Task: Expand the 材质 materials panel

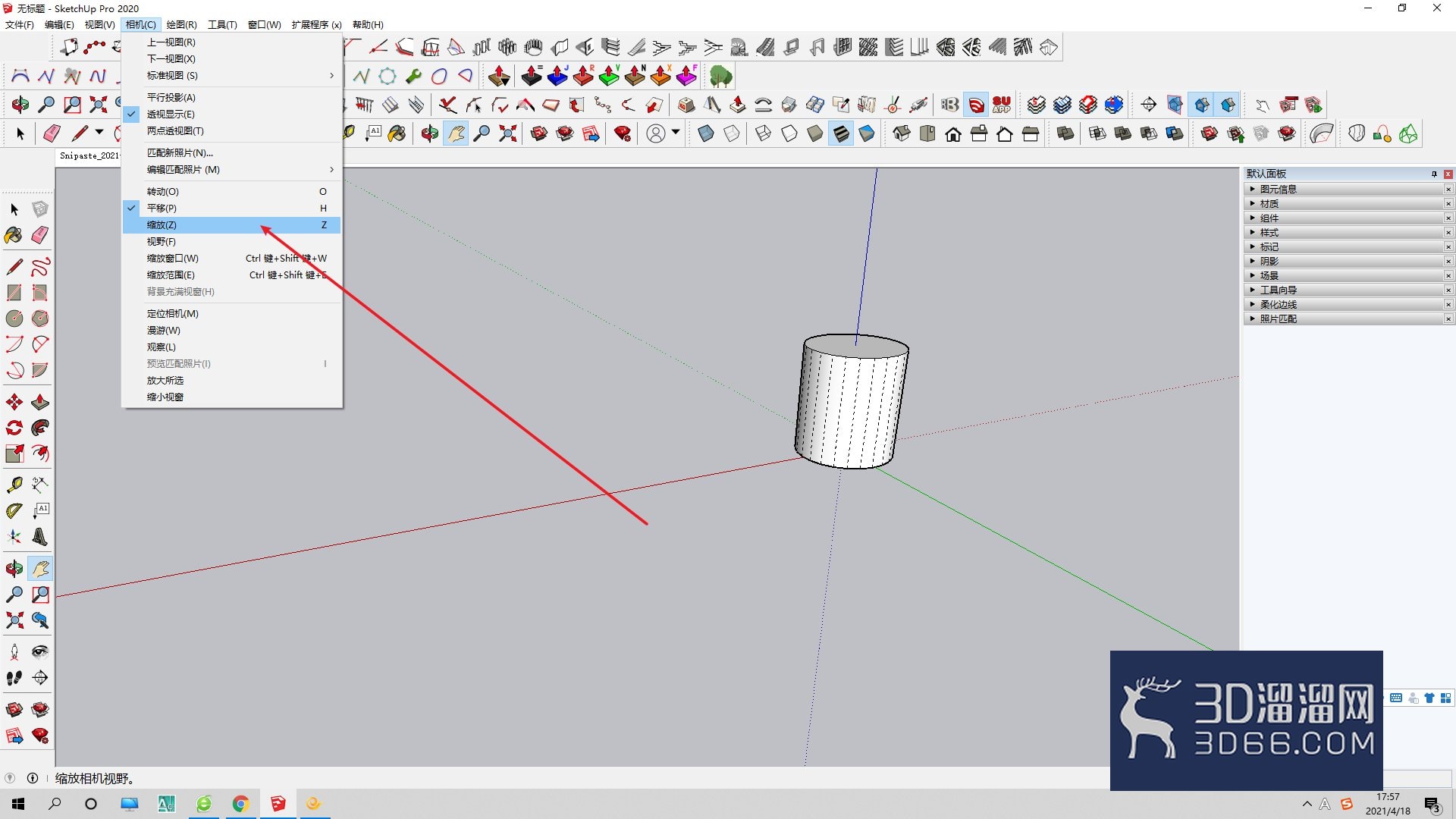Action: click(1348, 203)
